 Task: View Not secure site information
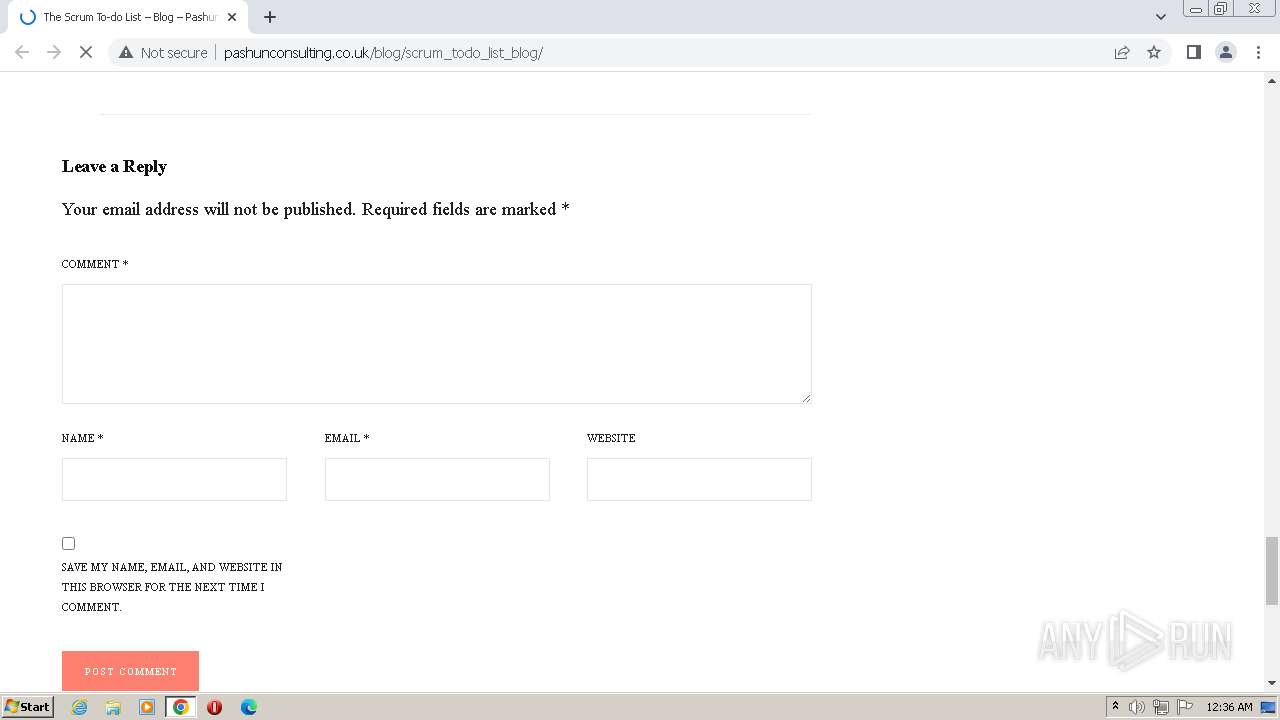pyautogui.click(x=163, y=52)
